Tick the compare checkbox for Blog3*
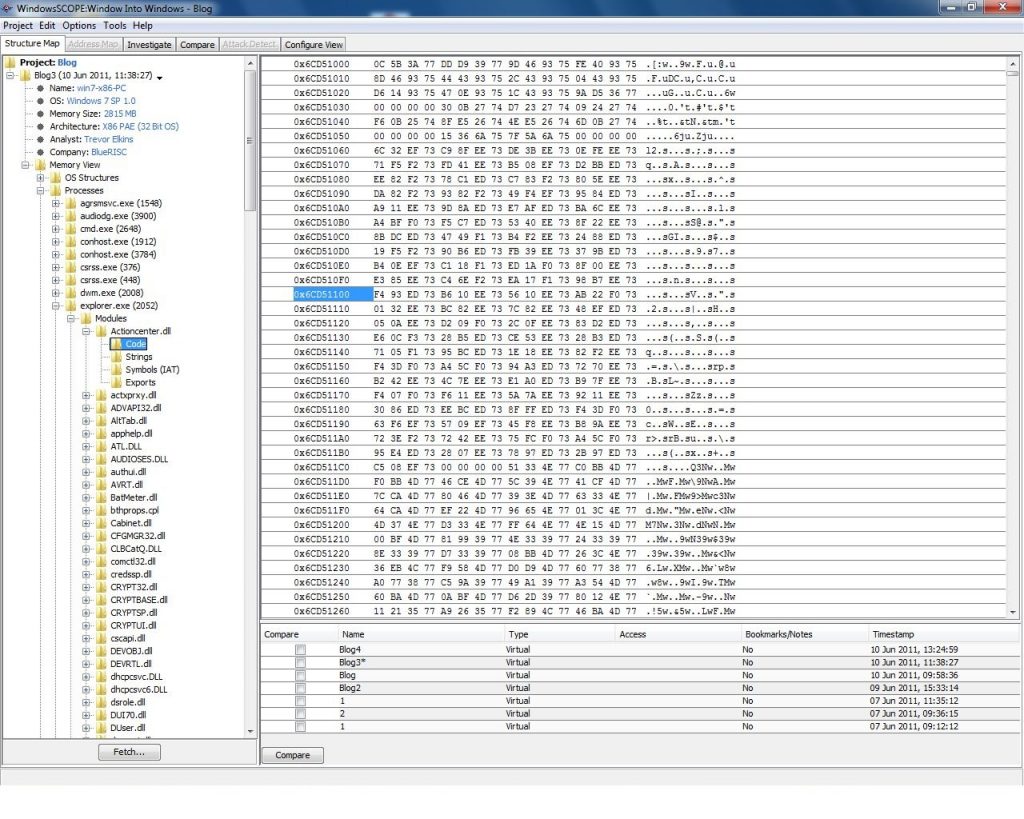The height and width of the screenshot is (819, 1024). tap(300, 662)
